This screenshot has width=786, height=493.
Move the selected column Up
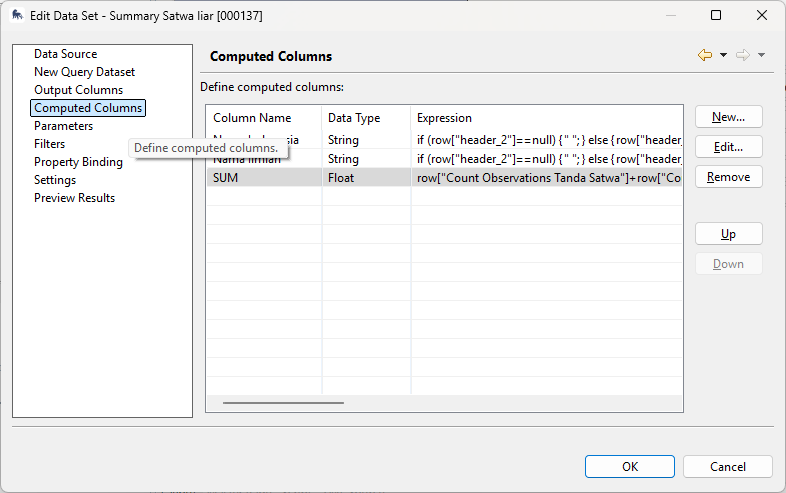728,234
